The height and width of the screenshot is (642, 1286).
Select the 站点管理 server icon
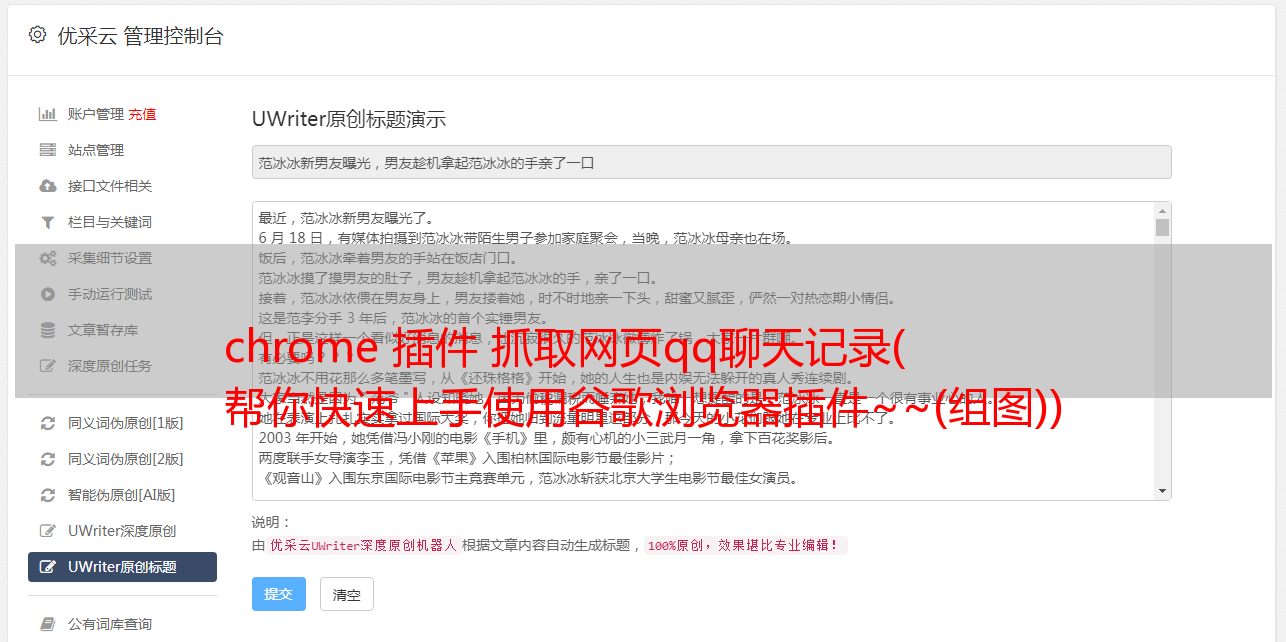tap(47, 150)
